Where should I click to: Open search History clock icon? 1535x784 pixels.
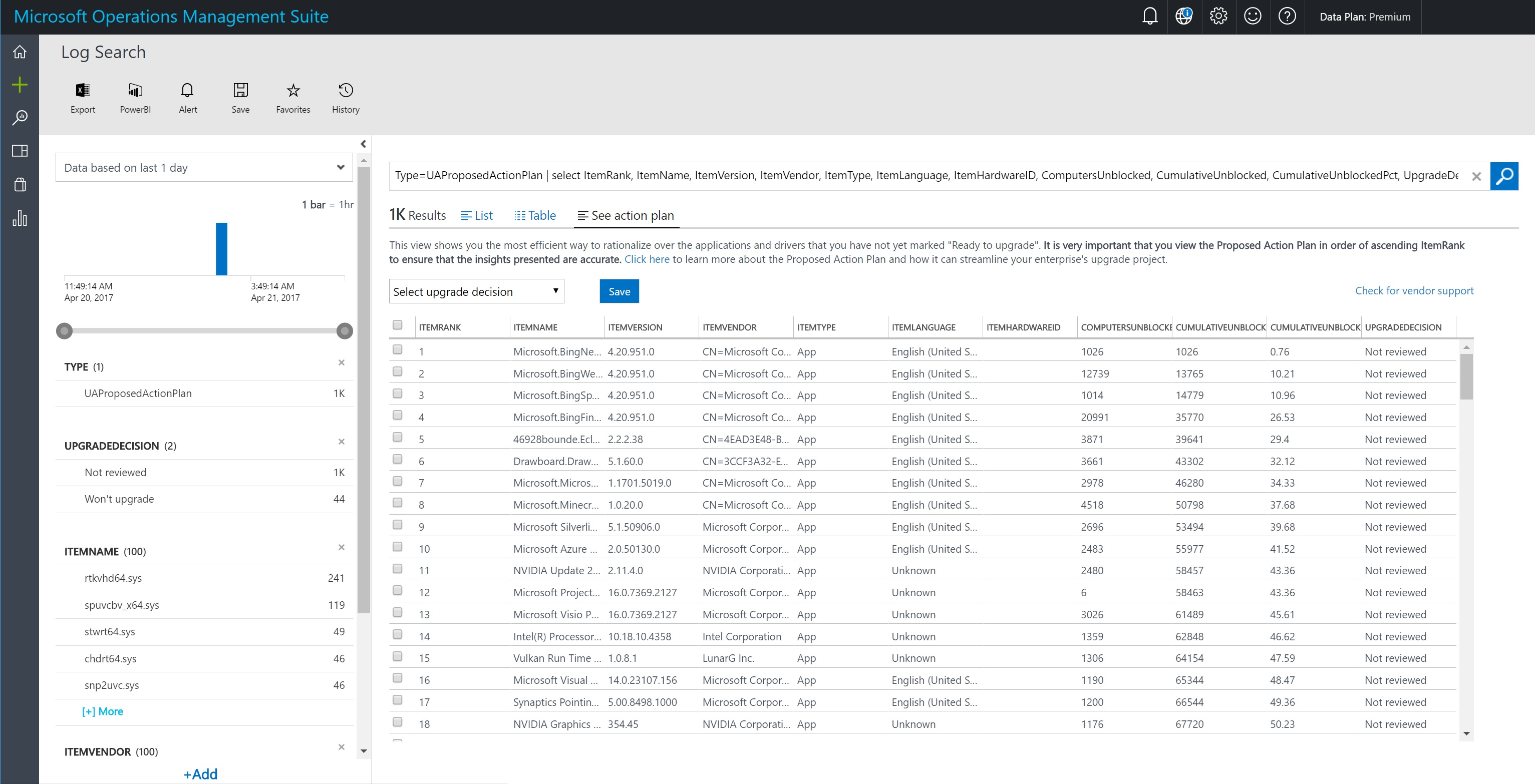346,91
